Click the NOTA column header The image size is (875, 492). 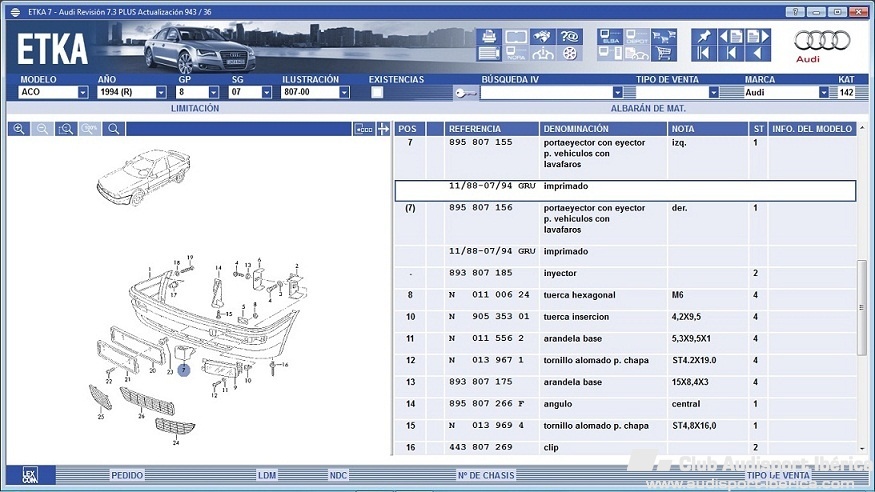coord(708,129)
